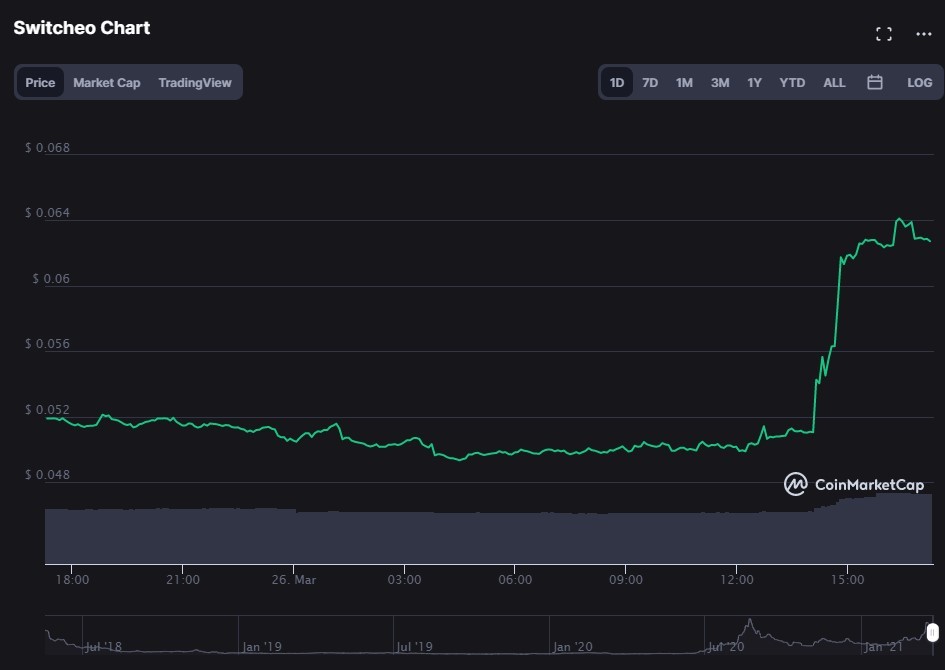The height and width of the screenshot is (670, 945).
Task: Click the 21:00 time axis label
Action: (183, 580)
